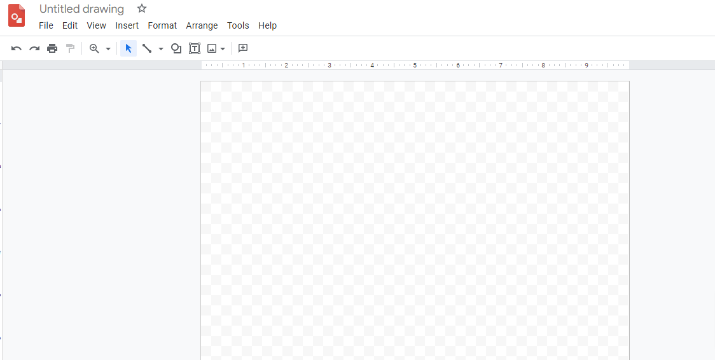The width and height of the screenshot is (715, 360).
Task: Rename the Untitled drawing title
Action: pyautogui.click(x=82, y=9)
